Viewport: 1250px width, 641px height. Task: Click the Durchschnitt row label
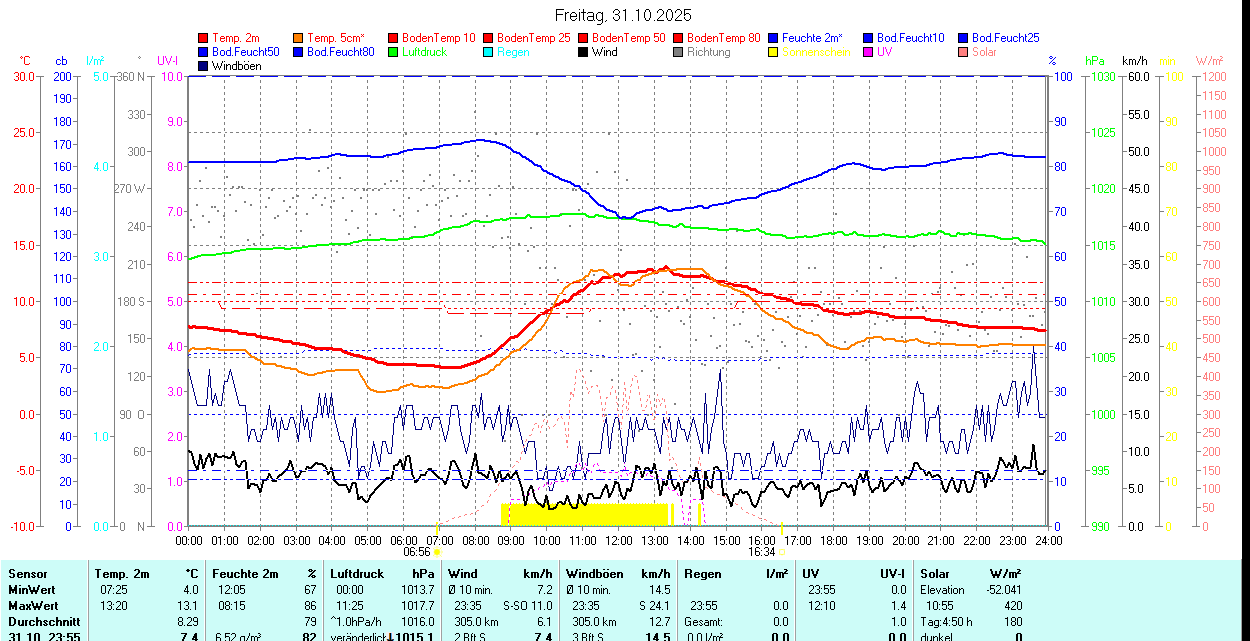[43, 622]
